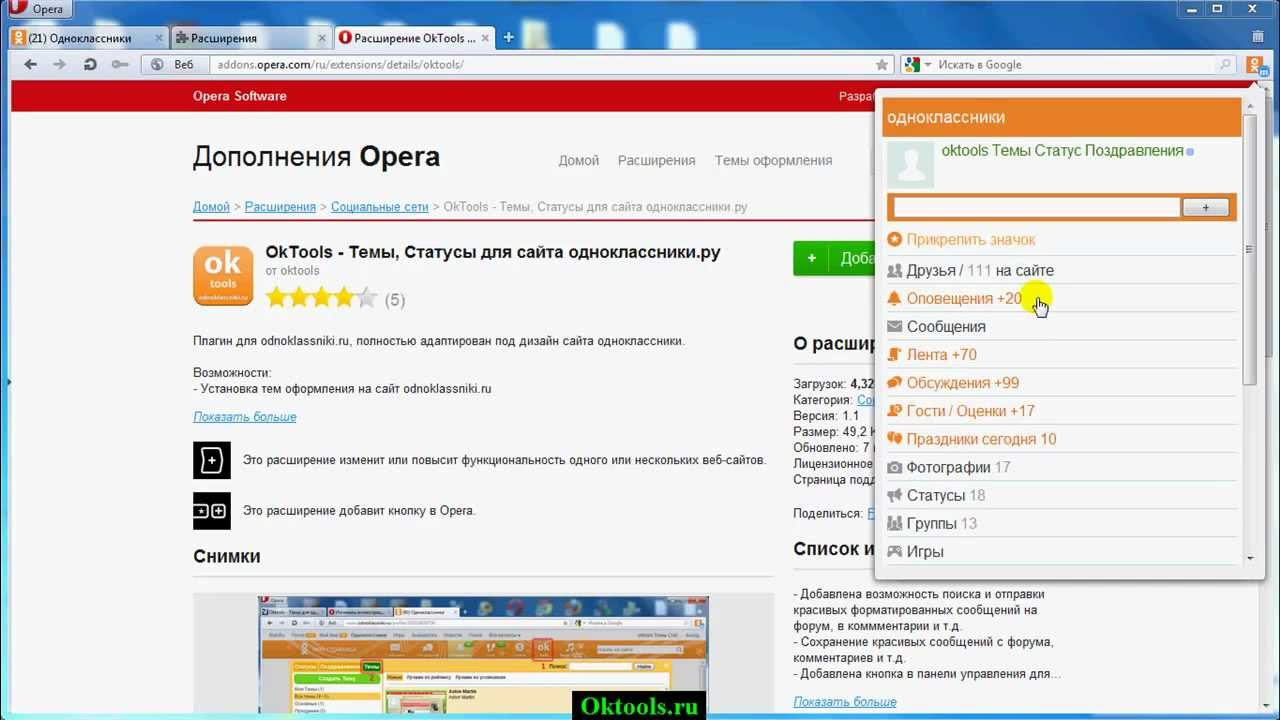This screenshot has width=1280, height=720.
Task: Open Друзья / 111 на сайте
Action: (x=980, y=271)
